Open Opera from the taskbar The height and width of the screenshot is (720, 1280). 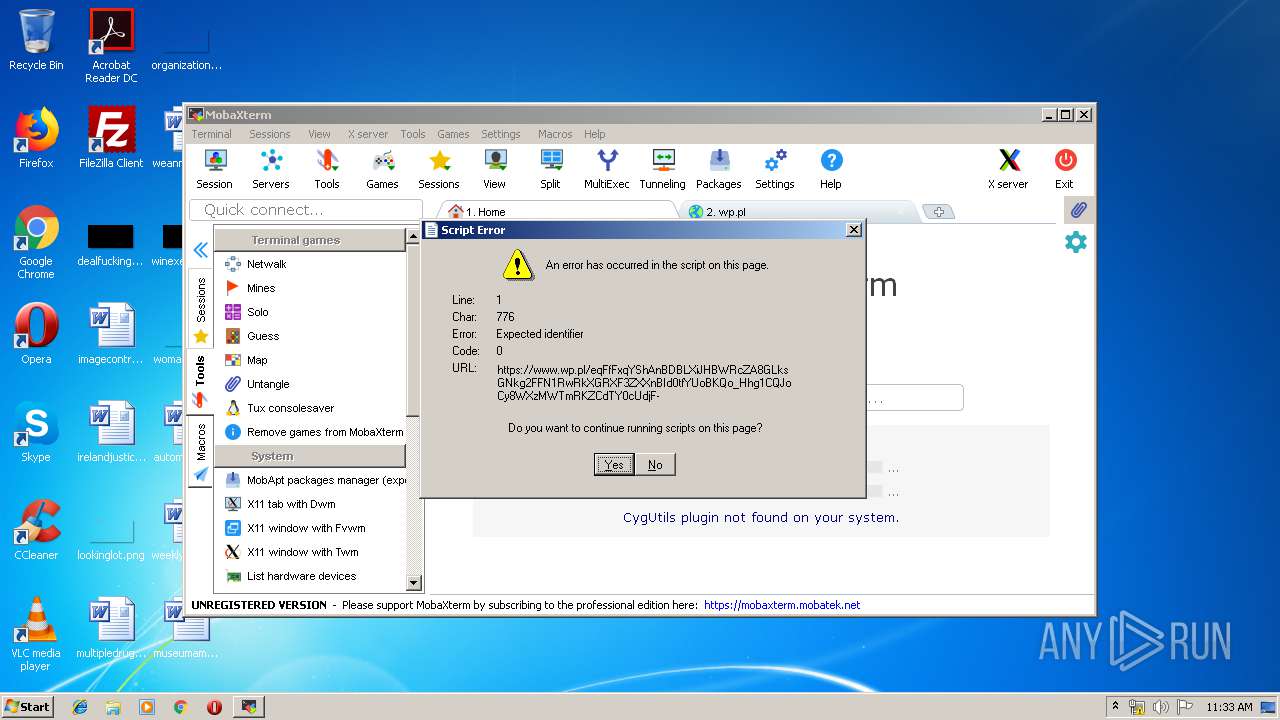point(214,706)
